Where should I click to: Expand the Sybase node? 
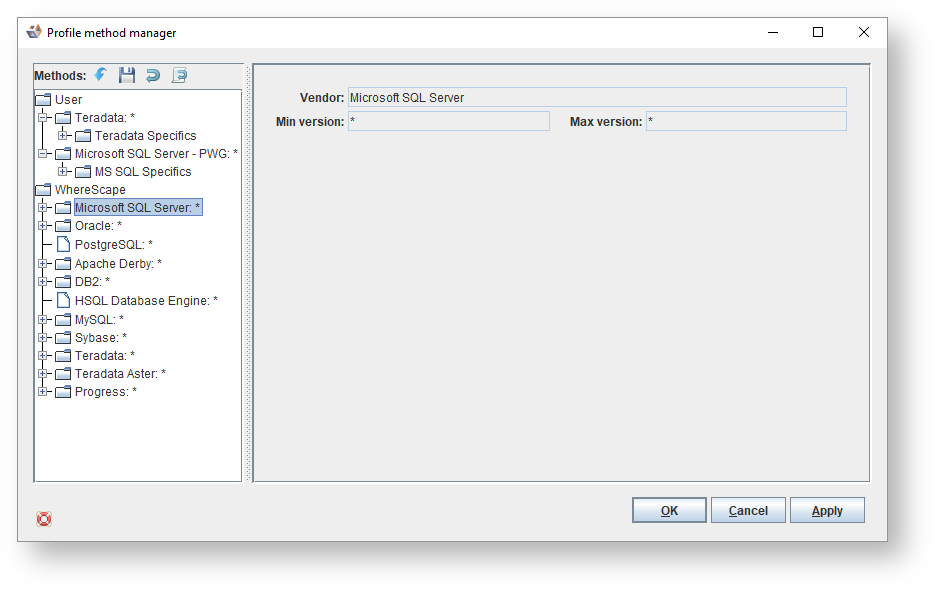tap(43, 337)
